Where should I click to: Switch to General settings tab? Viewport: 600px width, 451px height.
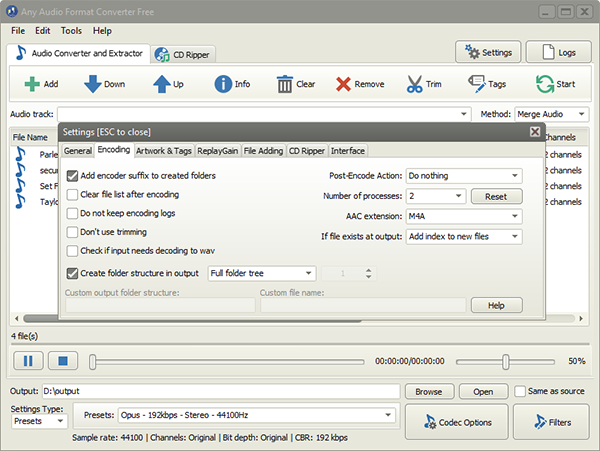78,151
